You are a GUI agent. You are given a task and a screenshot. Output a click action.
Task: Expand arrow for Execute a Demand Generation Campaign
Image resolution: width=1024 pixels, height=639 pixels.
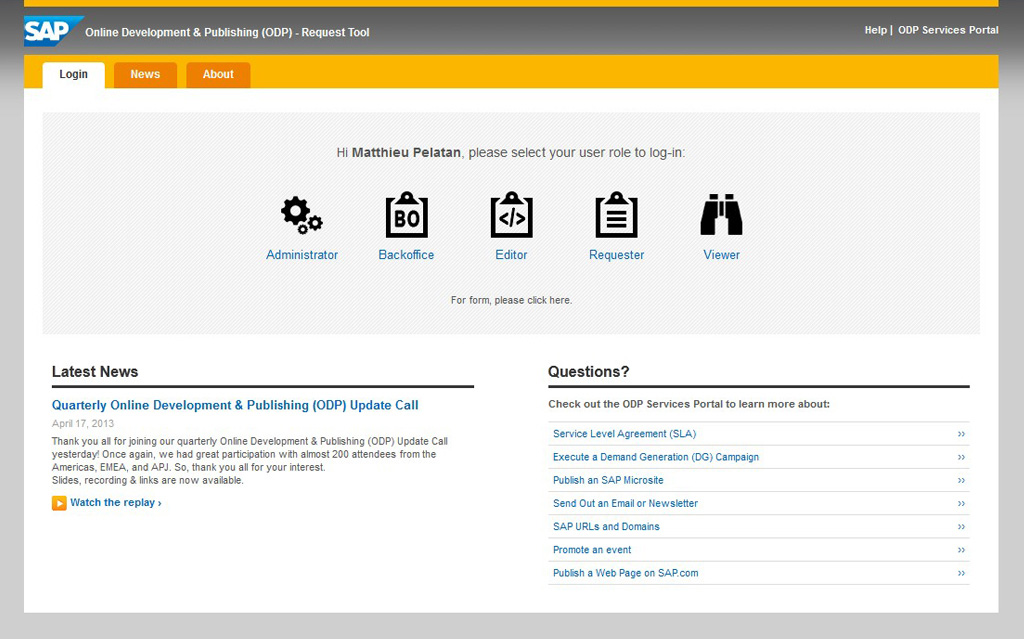pyautogui.click(x=961, y=457)
